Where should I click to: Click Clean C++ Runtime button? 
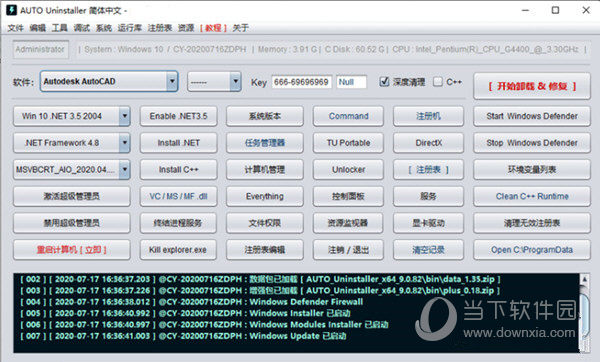pos(532,196)
